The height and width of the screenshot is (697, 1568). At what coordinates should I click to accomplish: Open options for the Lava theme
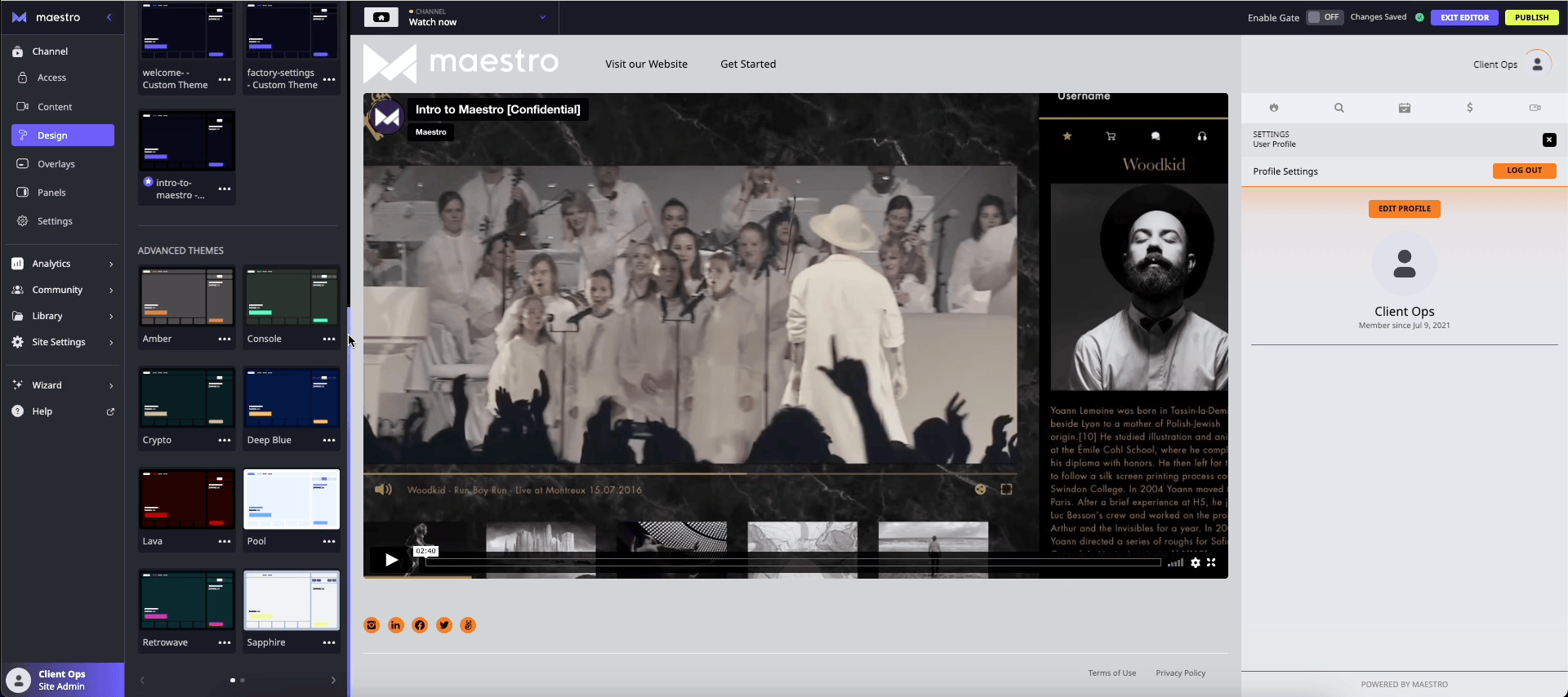[x=225, y=541]
